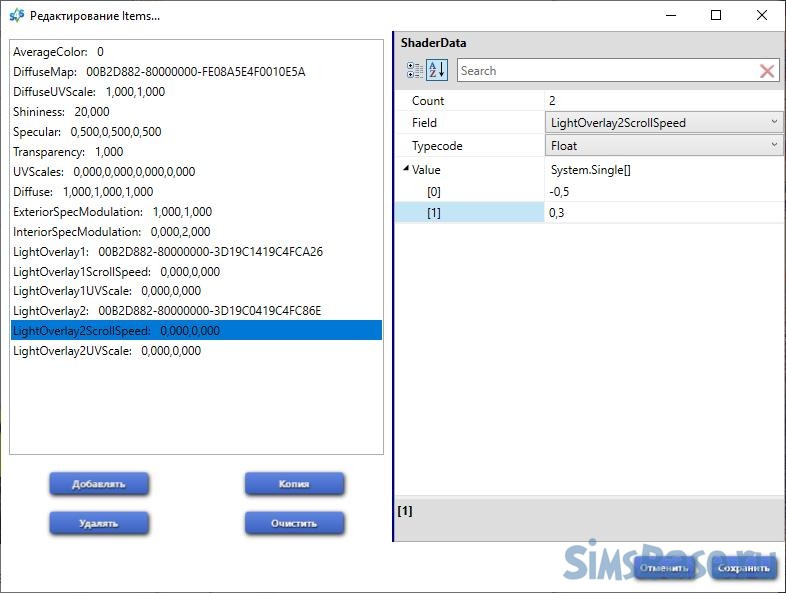Click Сохранить to save changes
Viewport: 786px width, 593px height.
click(x=745, y=569)
